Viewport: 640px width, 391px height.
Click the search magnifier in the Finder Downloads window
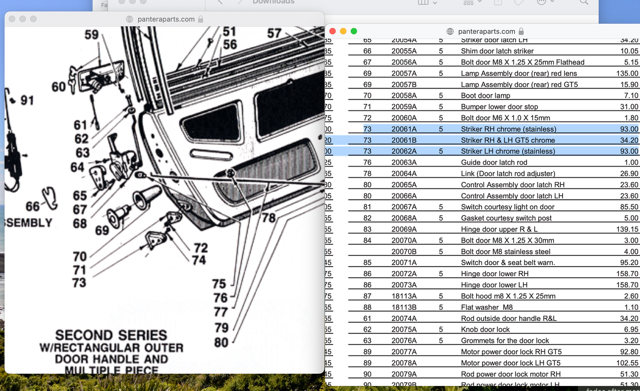[x=584, y=2]
